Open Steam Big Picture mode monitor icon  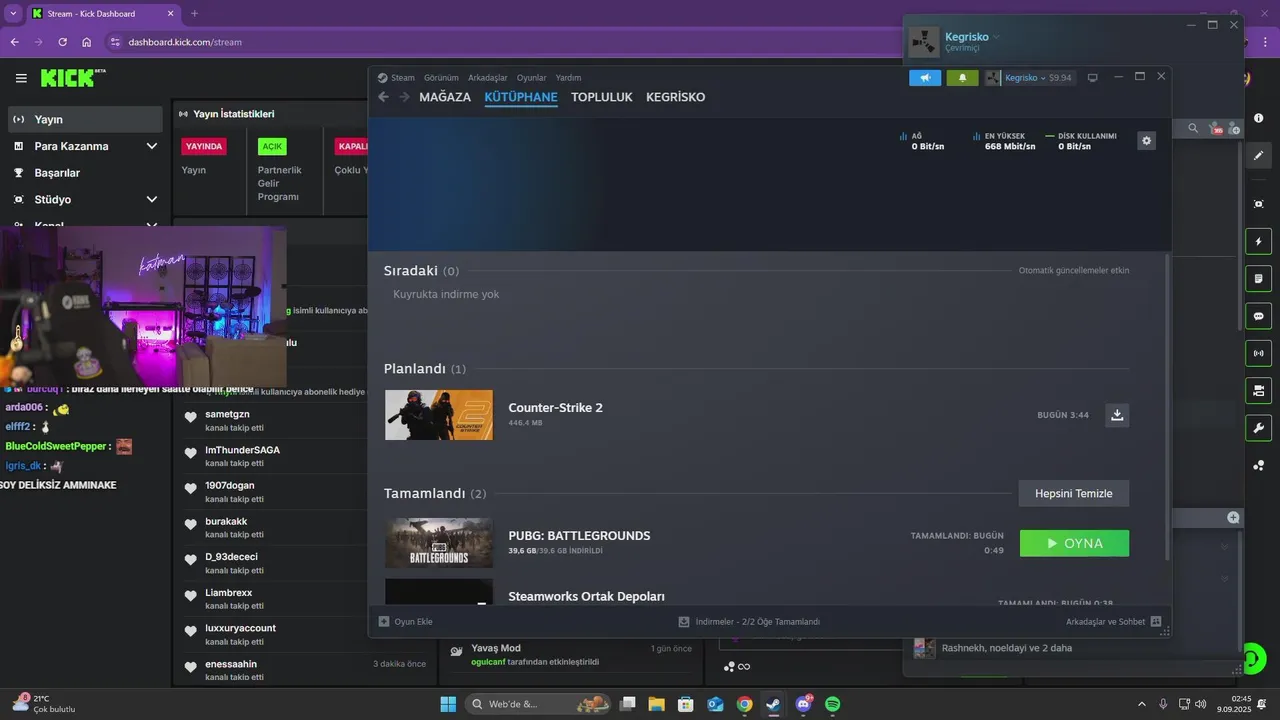tap(1092, 77)
